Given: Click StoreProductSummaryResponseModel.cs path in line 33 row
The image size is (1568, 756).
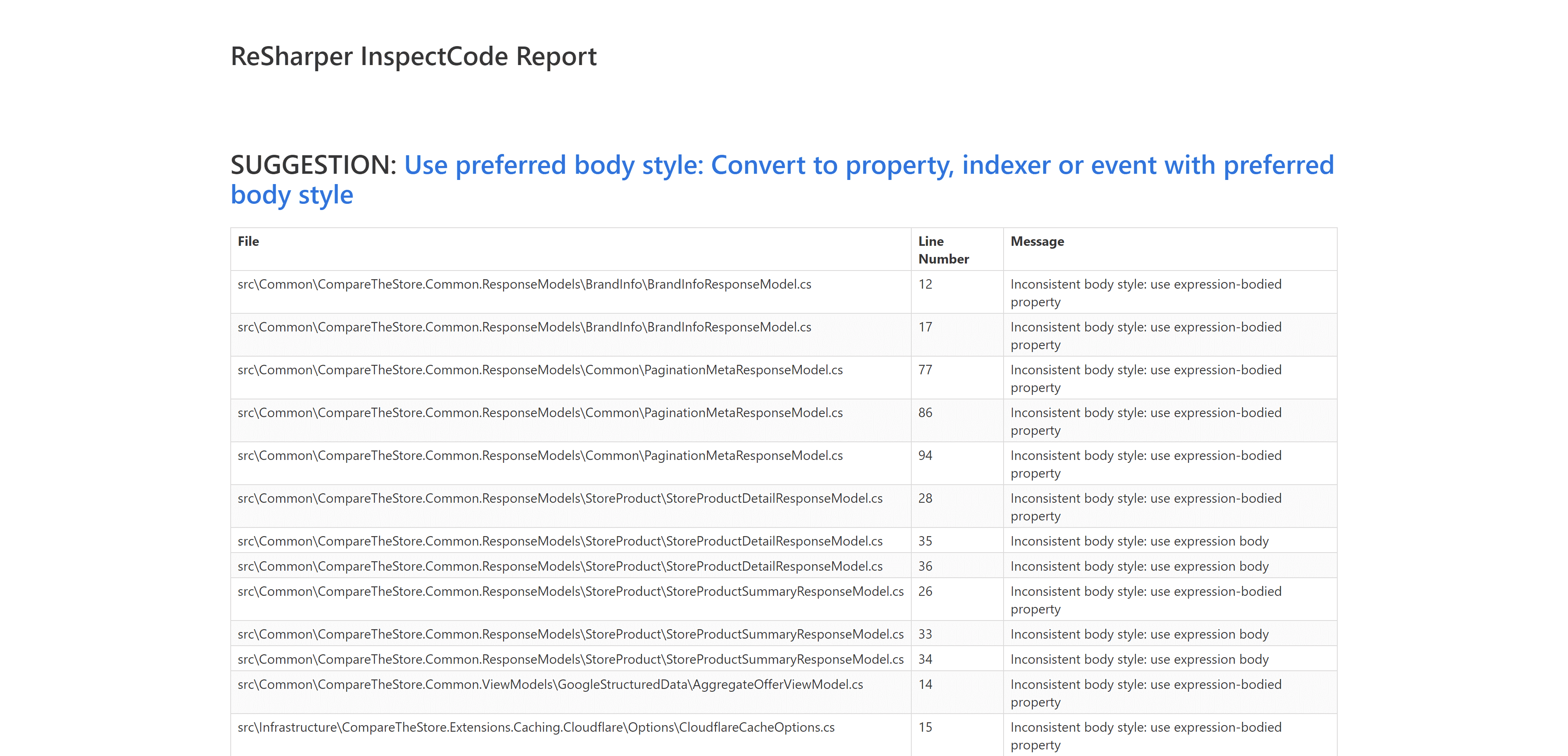Looking at the screenshot, I should coord(570,634).
